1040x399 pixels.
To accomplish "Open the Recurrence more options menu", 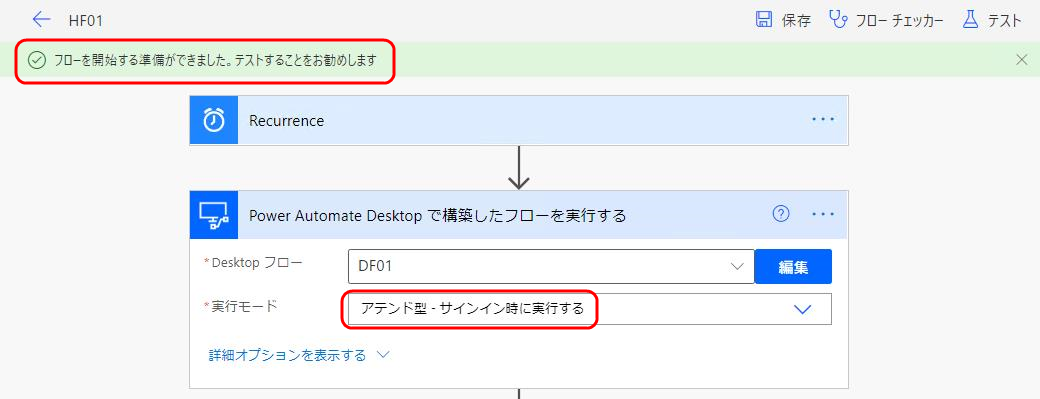I will click(823, 120).
